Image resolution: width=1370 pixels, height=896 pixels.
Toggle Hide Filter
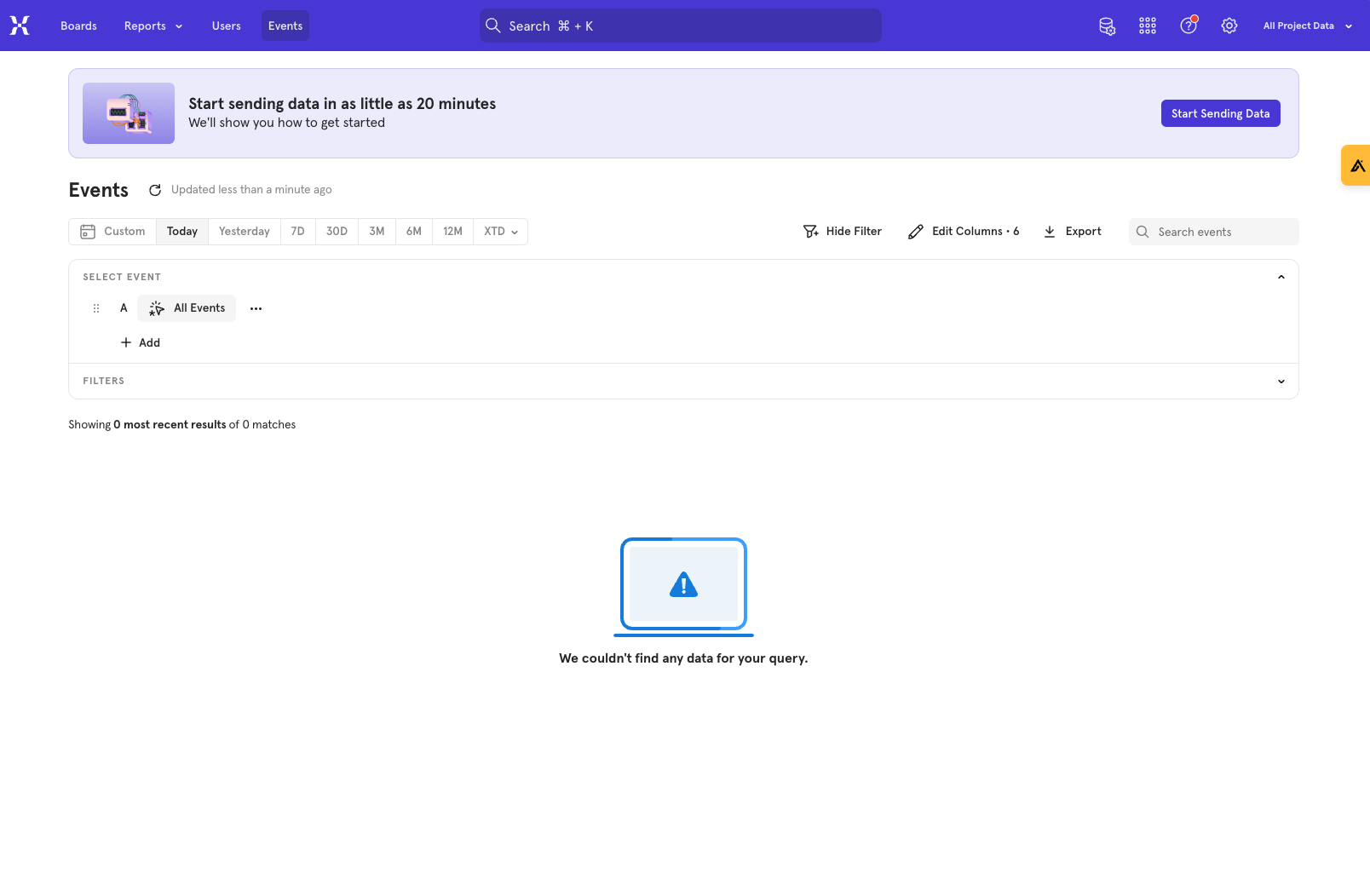tap(842, 232)
